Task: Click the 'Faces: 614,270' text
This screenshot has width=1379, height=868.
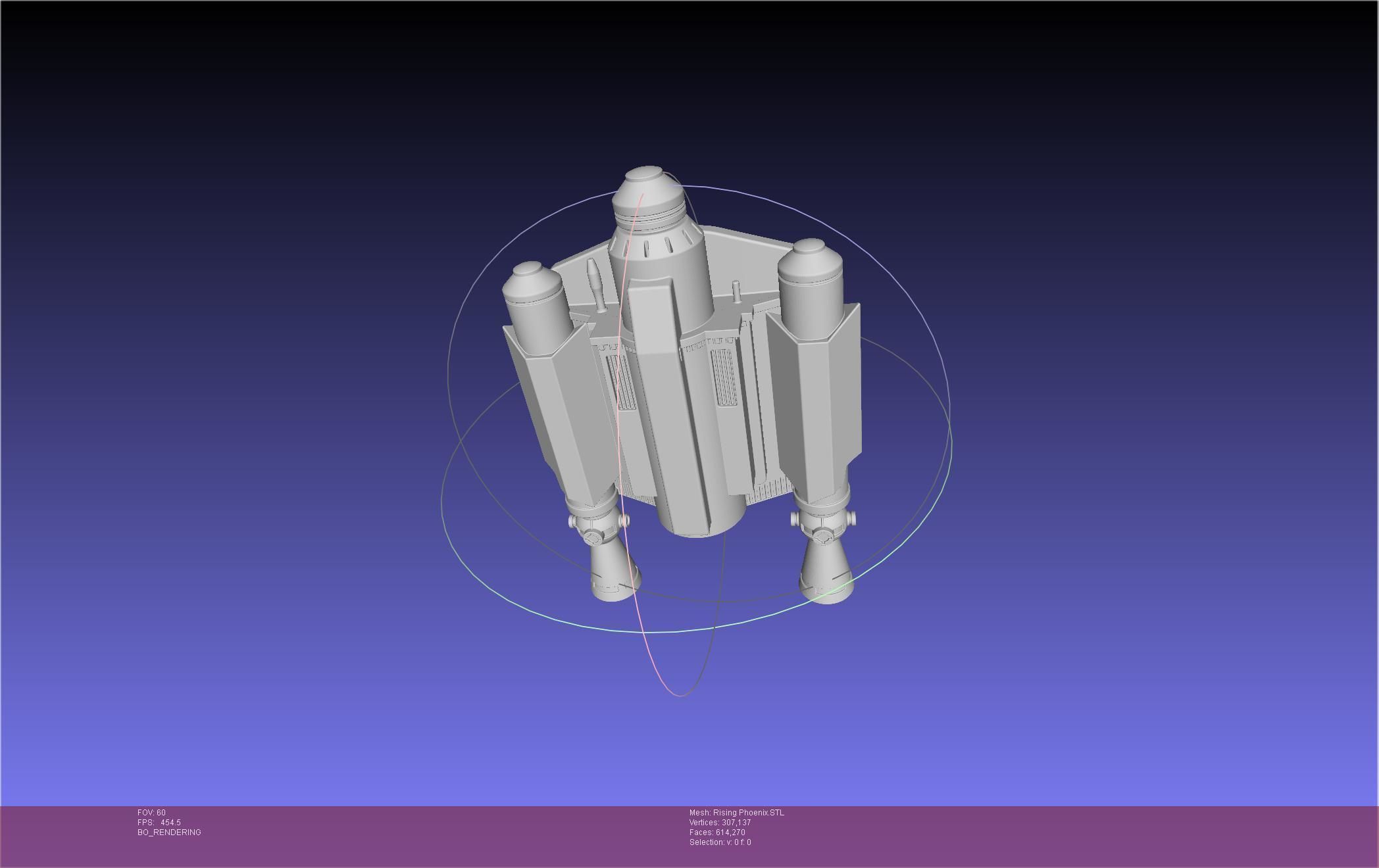Action: tap(717, 832)
